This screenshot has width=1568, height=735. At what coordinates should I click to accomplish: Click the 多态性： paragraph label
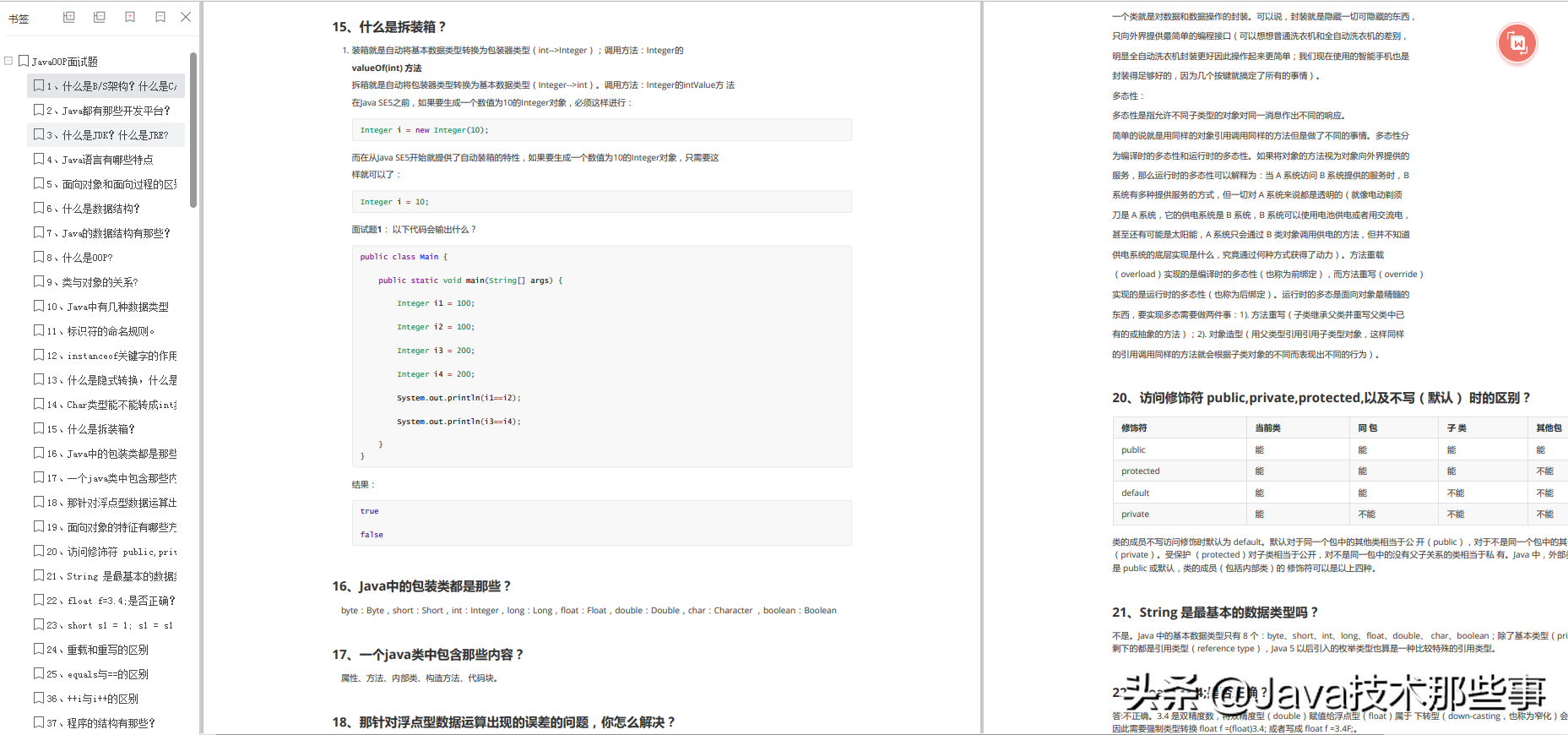click(1128, 96)
